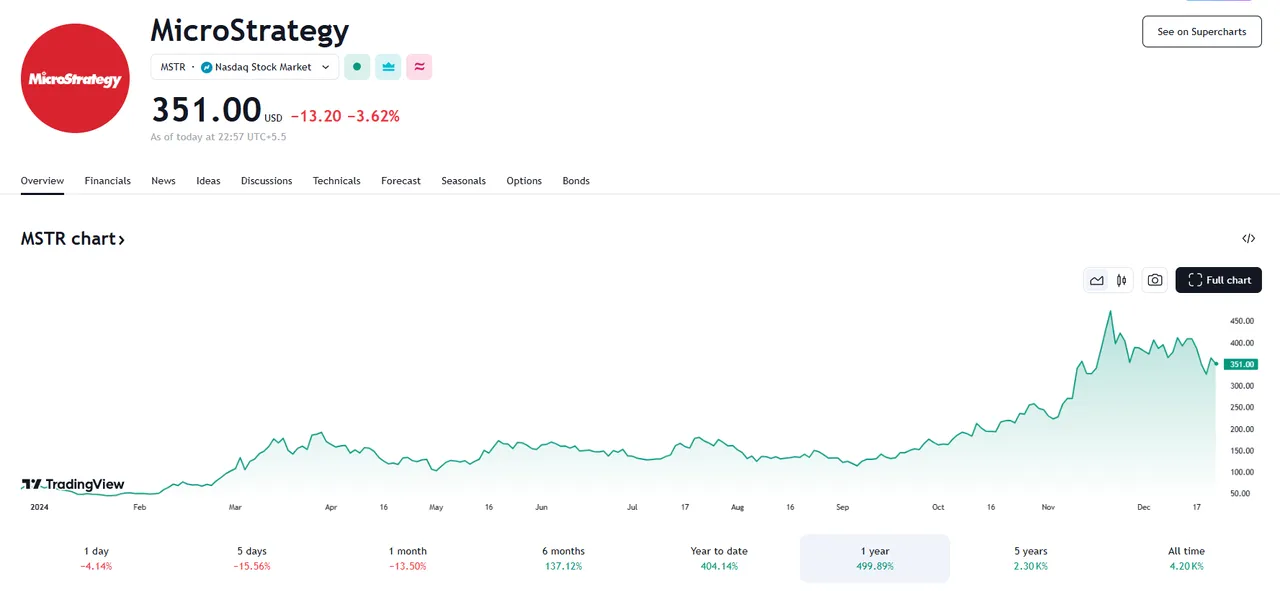Switch to the News tab
The height and width of the screenshot is (591, 1280).
coord(163,181)
